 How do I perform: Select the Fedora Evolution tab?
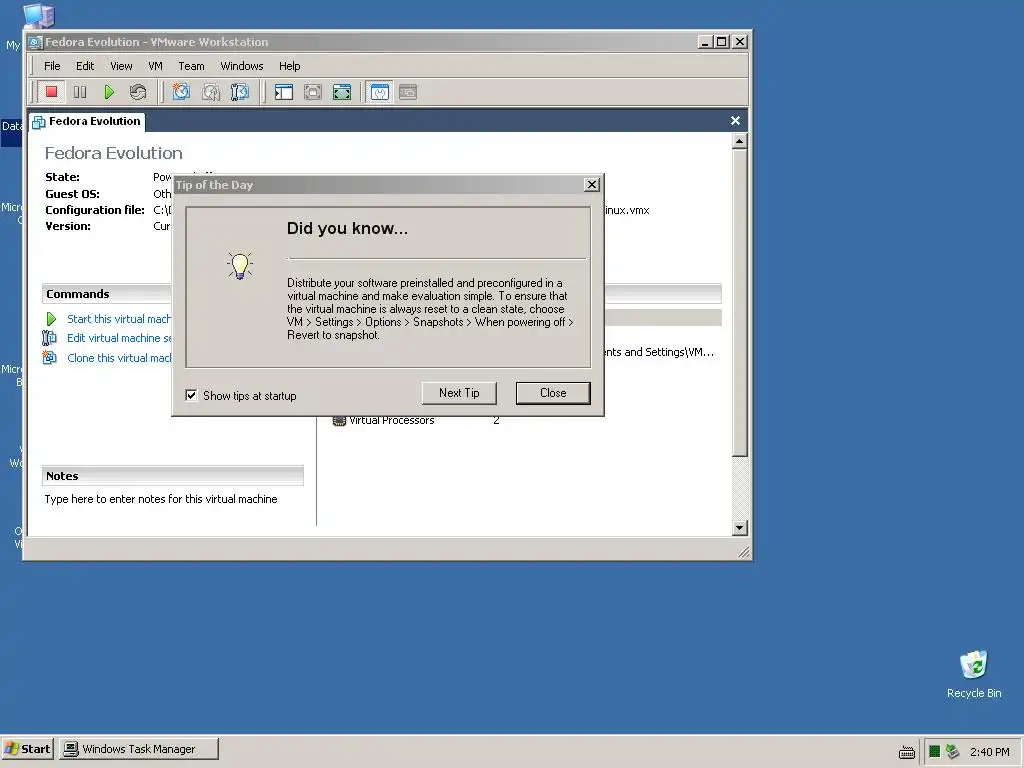tap(87, 121)
